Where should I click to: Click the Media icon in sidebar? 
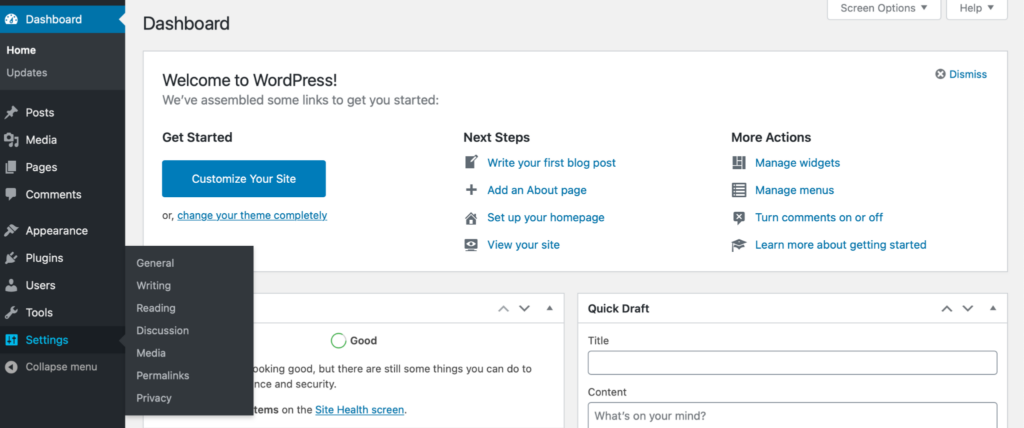click(11, 140)
